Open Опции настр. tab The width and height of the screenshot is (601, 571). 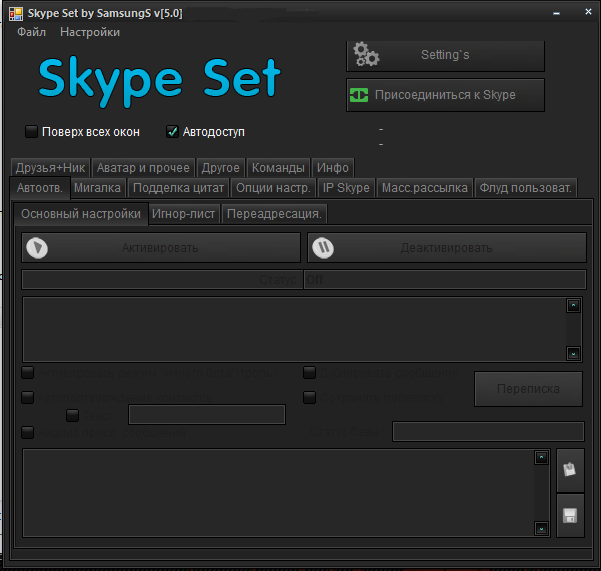(x=273, y=188)
